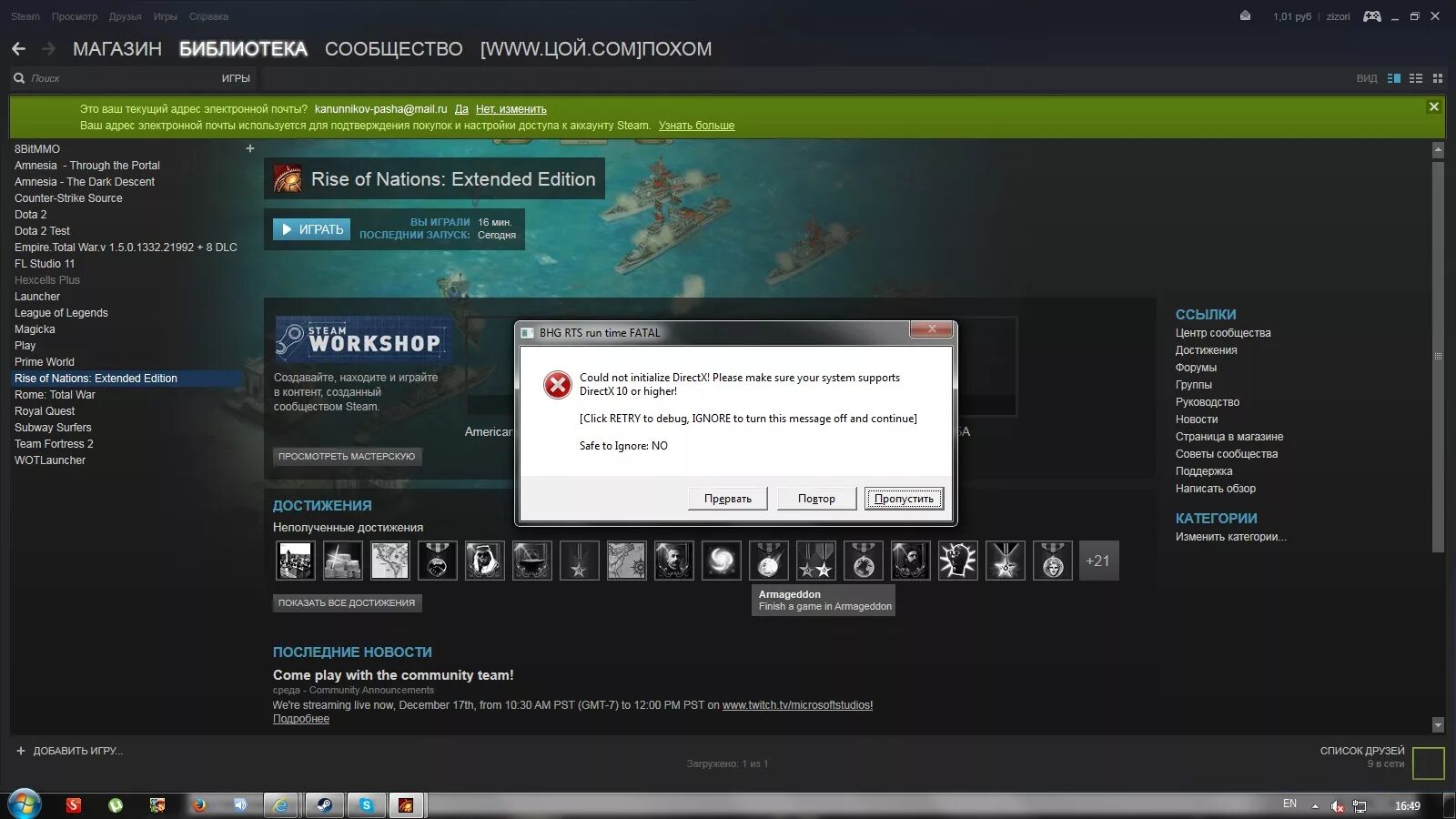This screenshot has width=1456, height=819.
Task: Open the Друзья menu
Action: coord(126,16)
